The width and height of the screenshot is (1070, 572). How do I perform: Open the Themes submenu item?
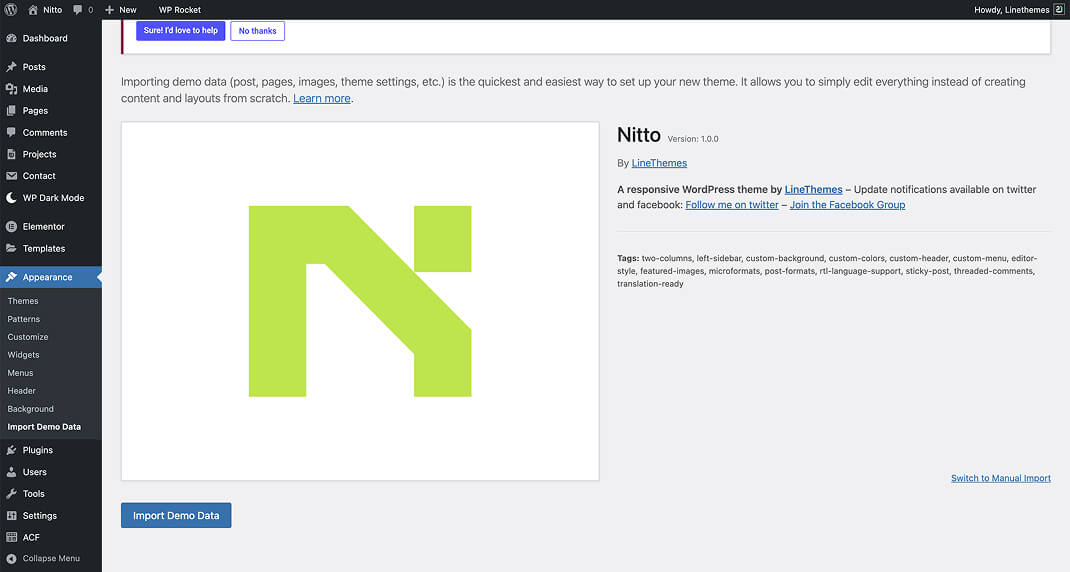[x=23, y=301]
